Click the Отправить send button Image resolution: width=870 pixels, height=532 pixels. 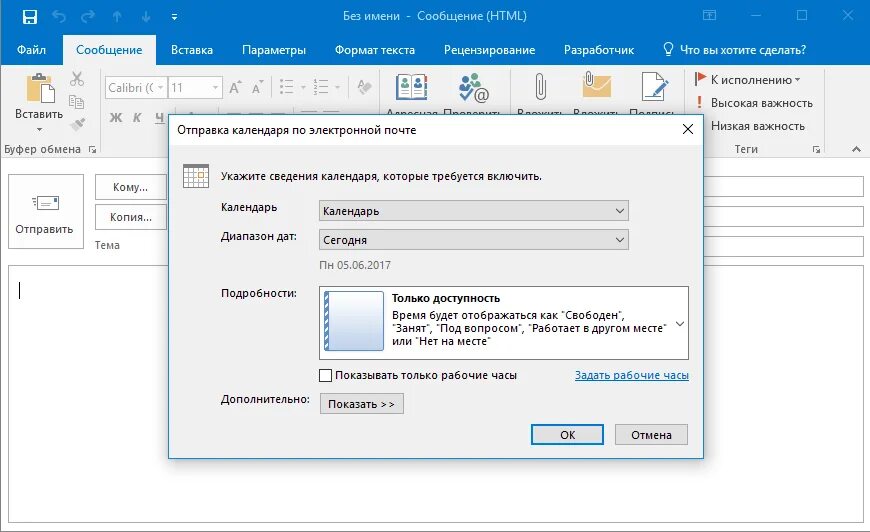click(45, 211)
